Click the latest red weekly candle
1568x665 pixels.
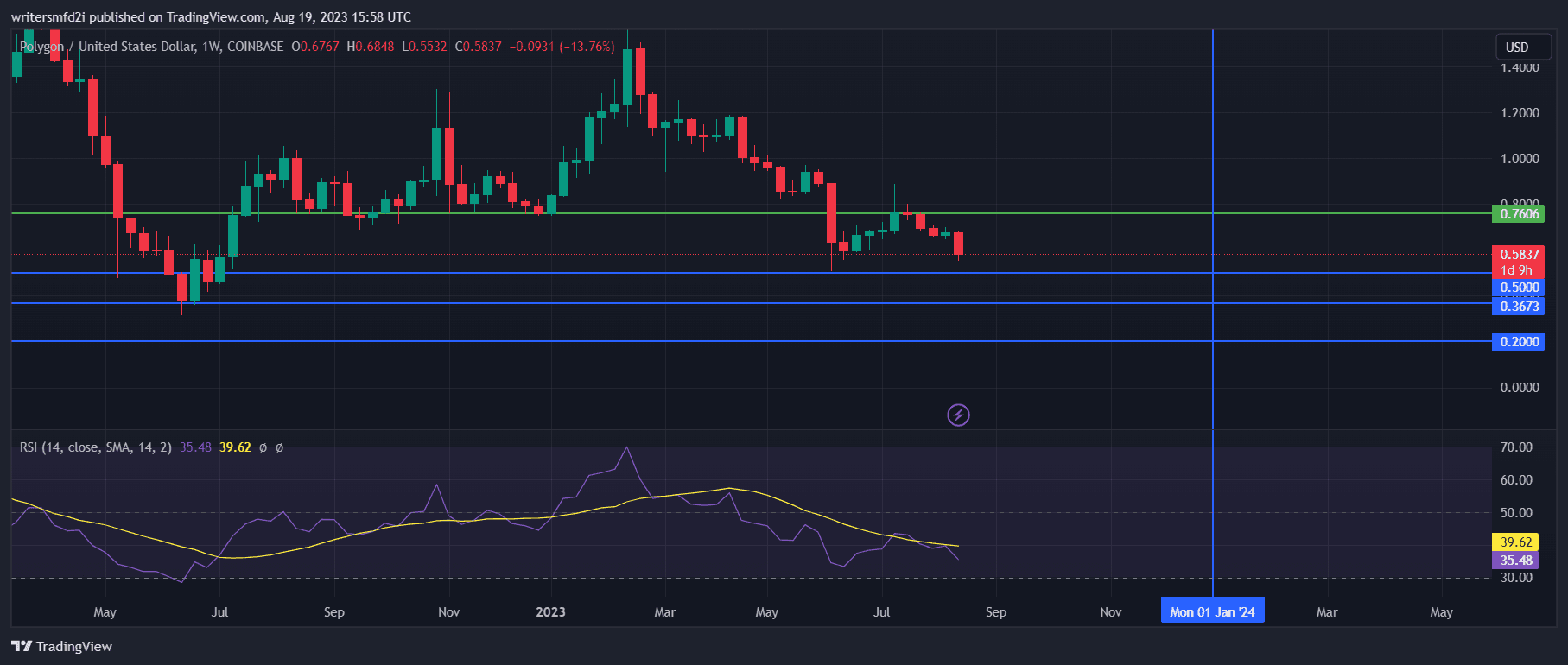(958, 244)
